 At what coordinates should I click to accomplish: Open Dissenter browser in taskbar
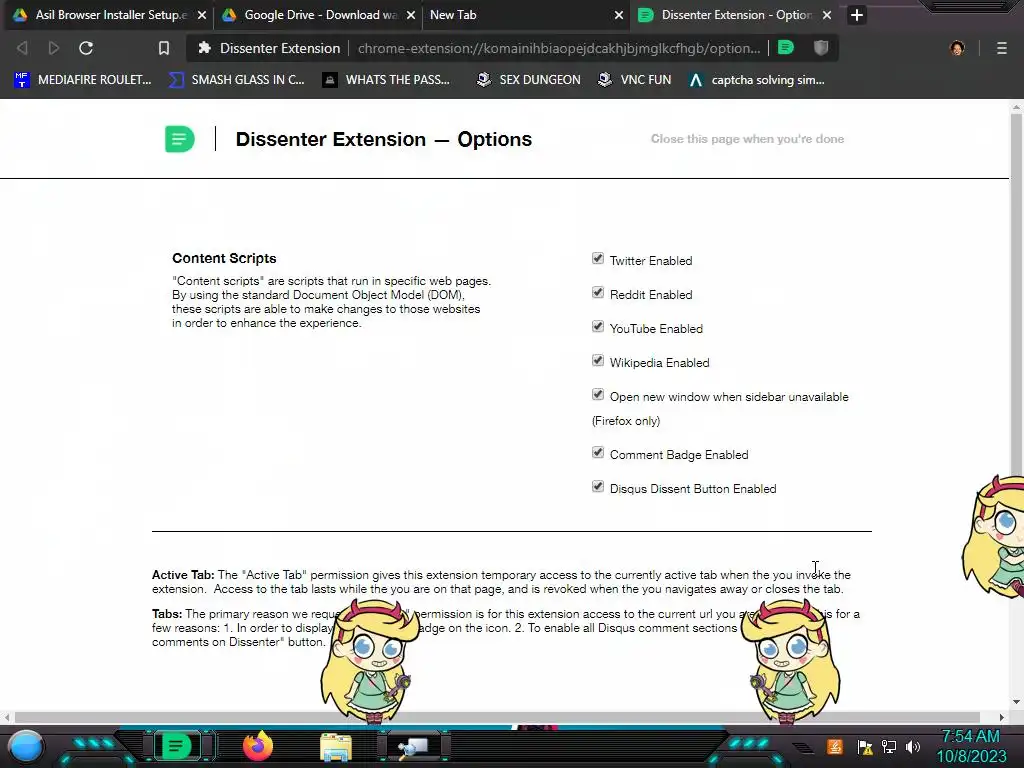point(176,746)
